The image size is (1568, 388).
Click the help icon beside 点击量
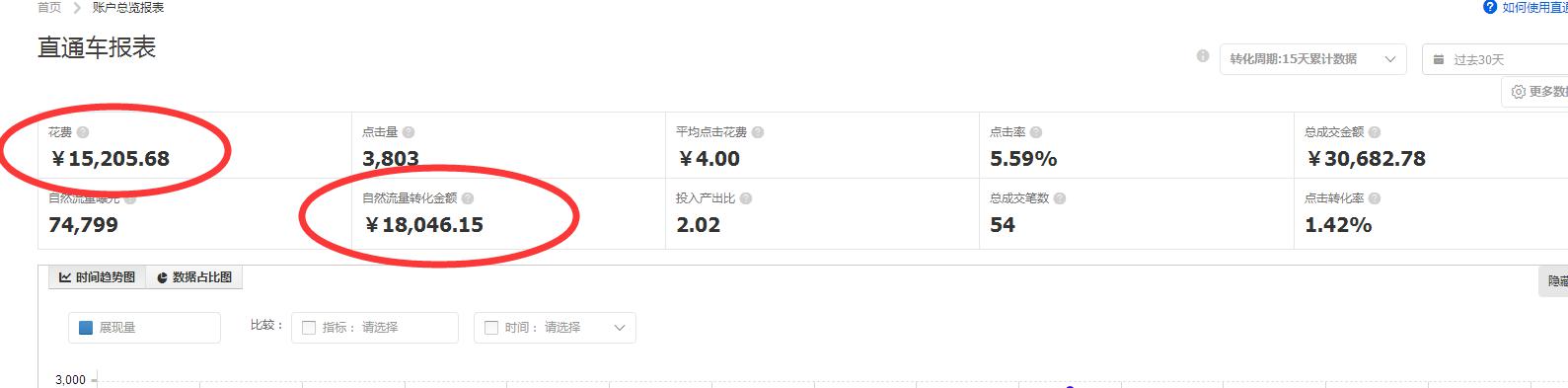409,132
